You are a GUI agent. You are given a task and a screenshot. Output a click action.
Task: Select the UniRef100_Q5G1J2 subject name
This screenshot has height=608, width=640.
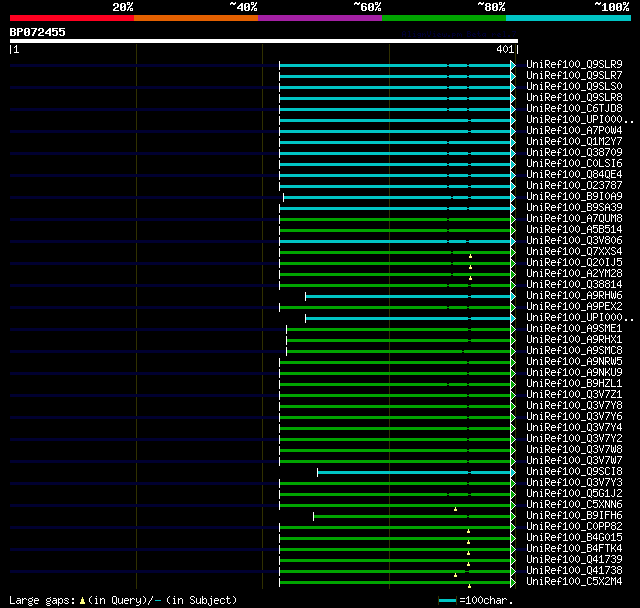[x=574, y=494]
